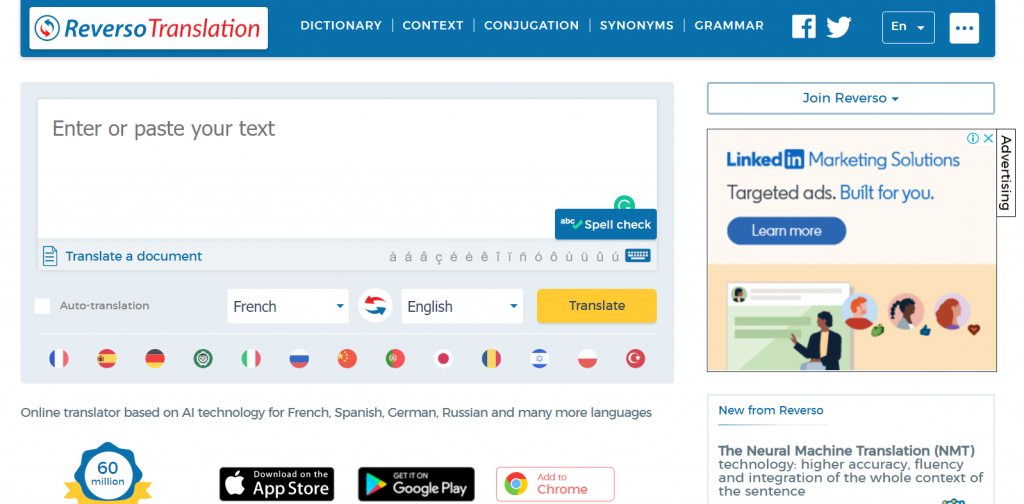This screenshot has height=504, width=1024.
Task: Open the Translate a document link
Action: tap(134, 256)
